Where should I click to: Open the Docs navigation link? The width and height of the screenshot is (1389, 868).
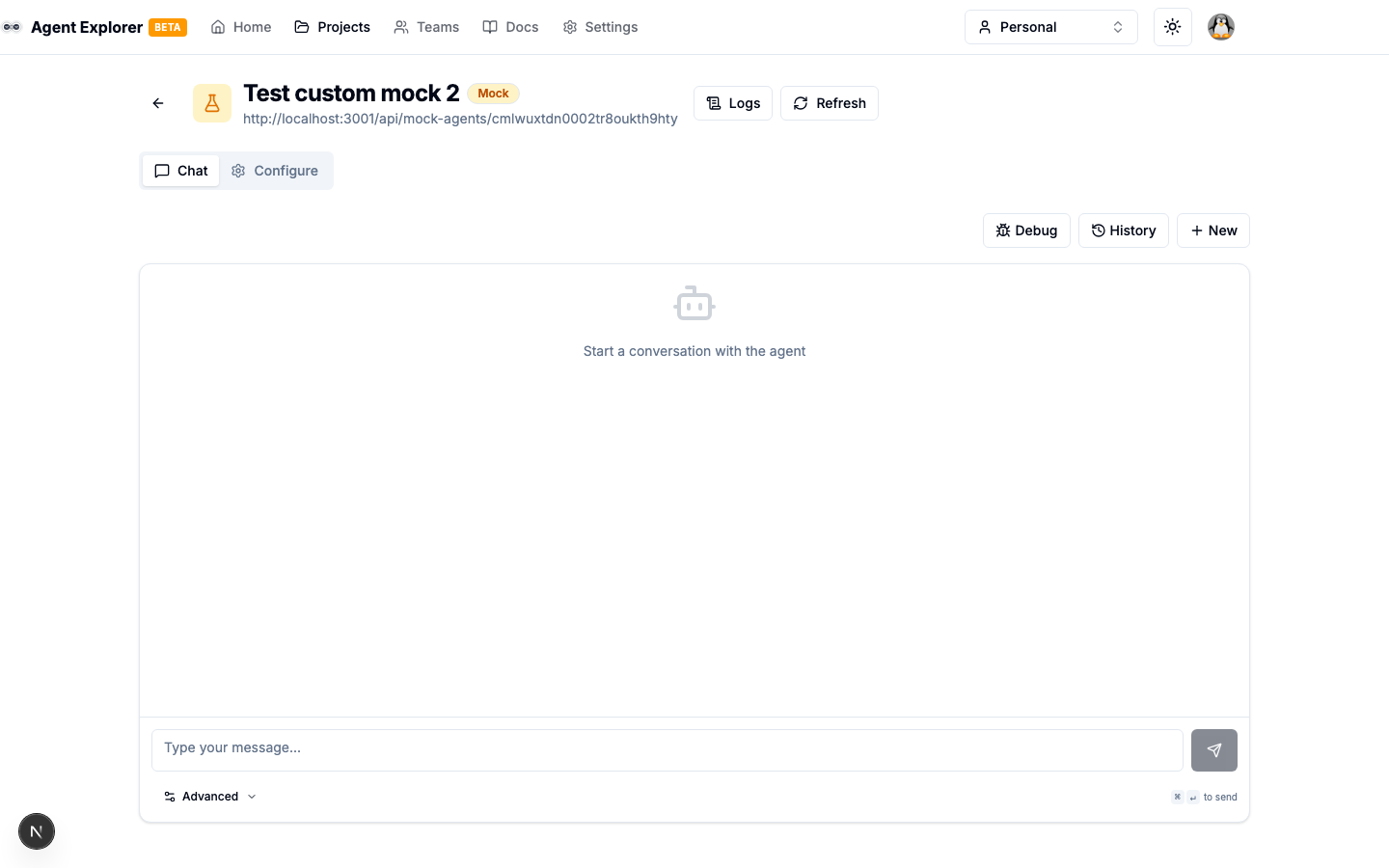[x=510, y=27]
